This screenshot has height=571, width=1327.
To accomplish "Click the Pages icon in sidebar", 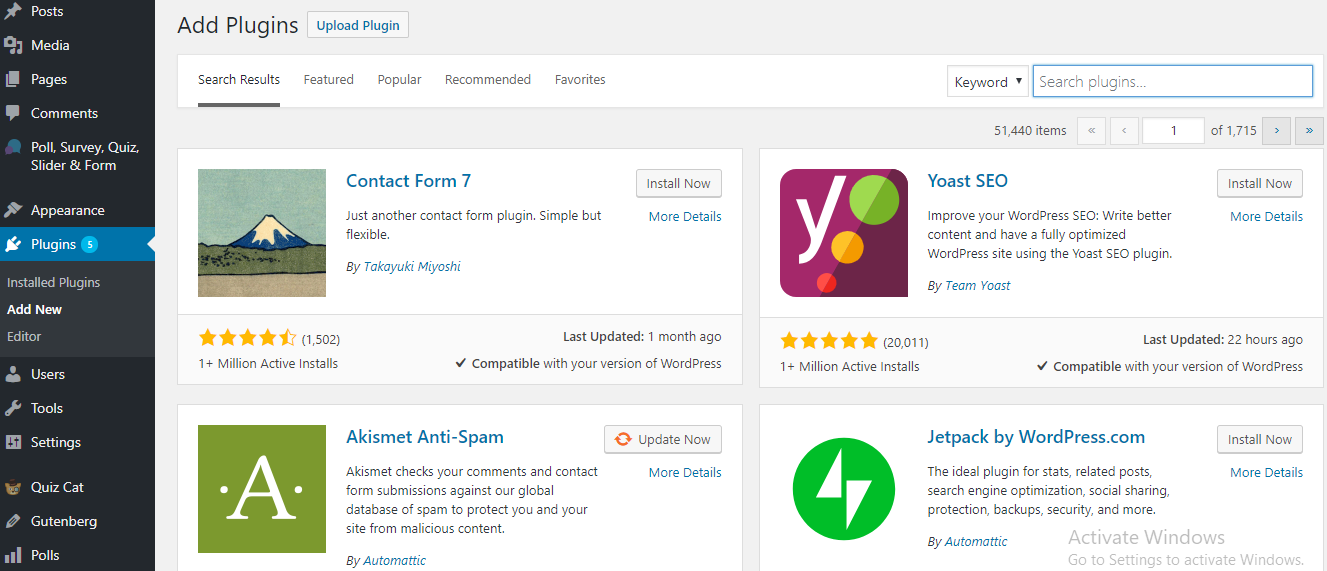I will (13, 79).
